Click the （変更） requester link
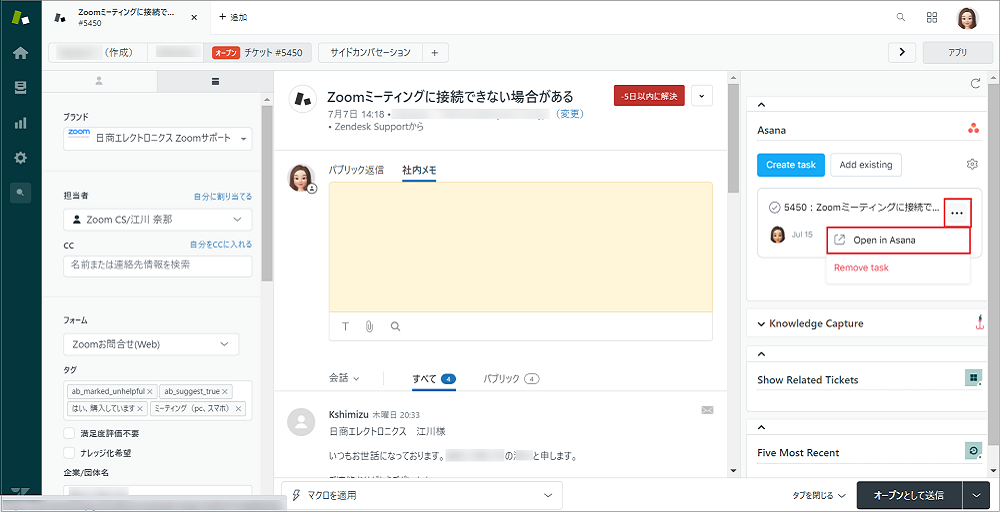This screenshot has height=512, width=1000. (569, 114)
